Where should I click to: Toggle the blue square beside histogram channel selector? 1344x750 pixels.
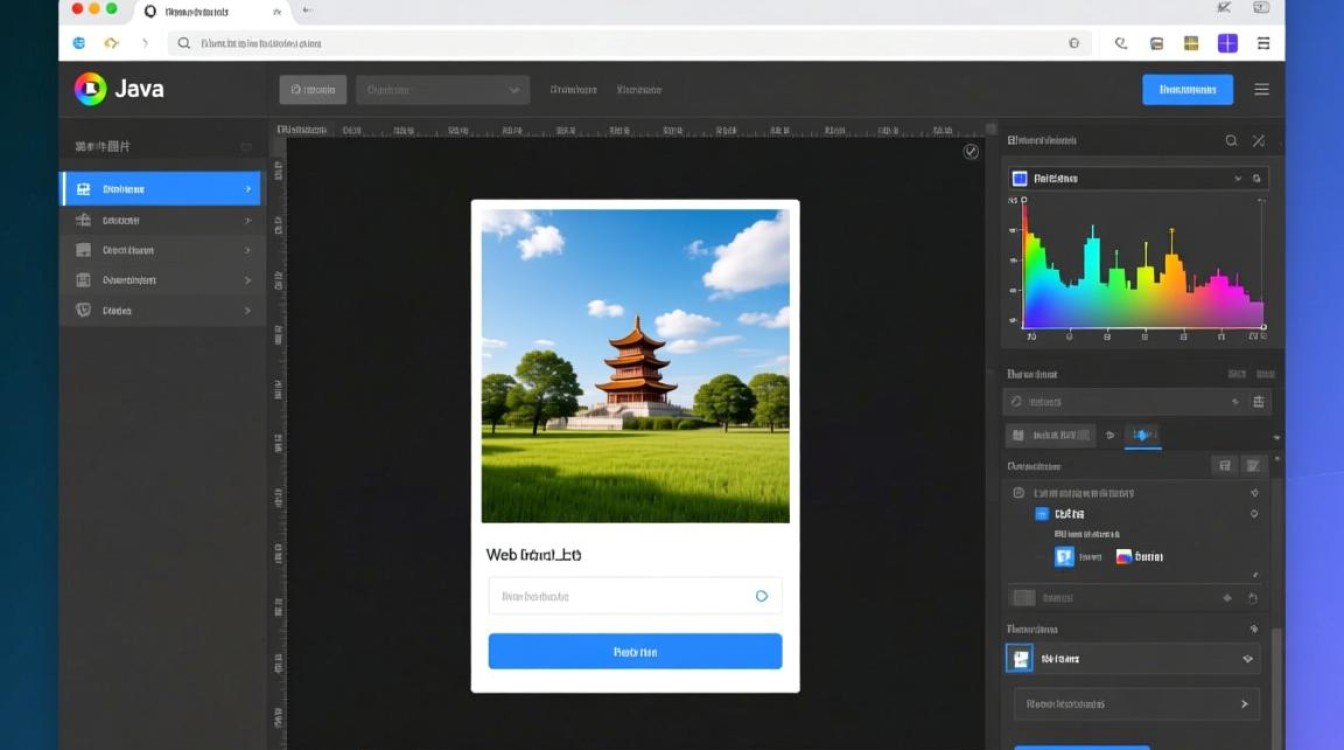pos(1019,179)
